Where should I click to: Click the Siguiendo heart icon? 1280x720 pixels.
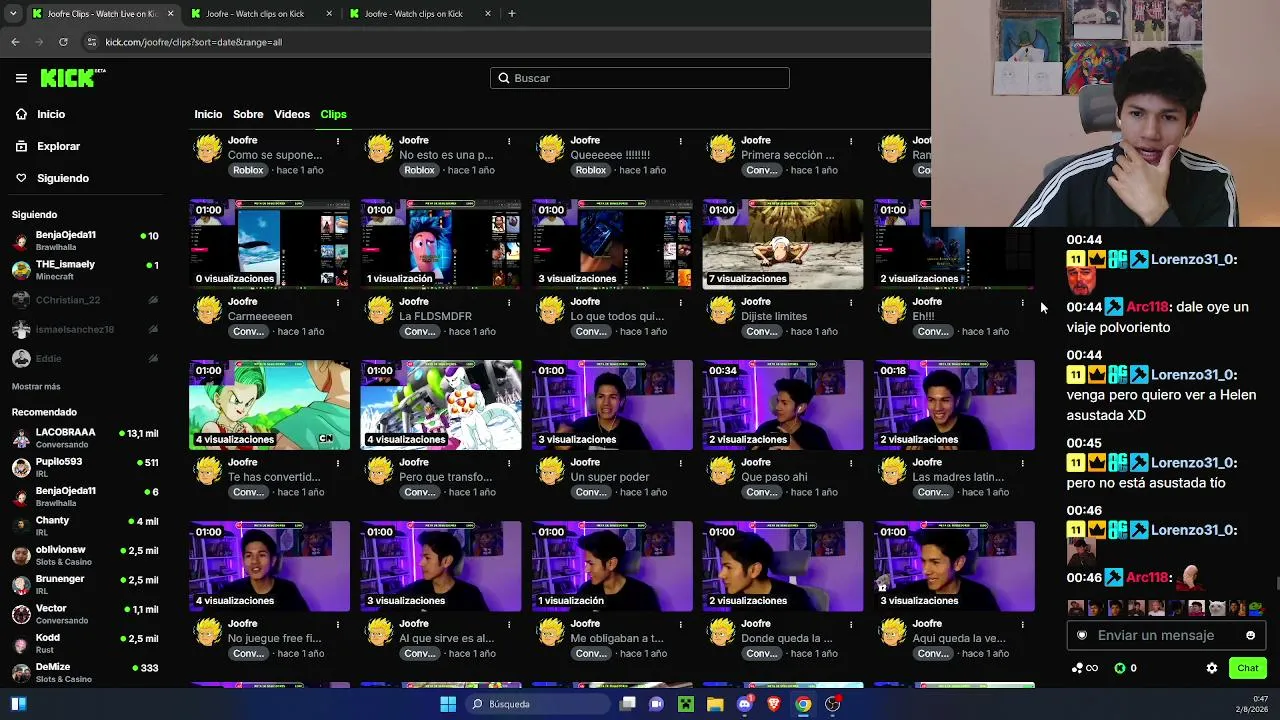point(21,178)
